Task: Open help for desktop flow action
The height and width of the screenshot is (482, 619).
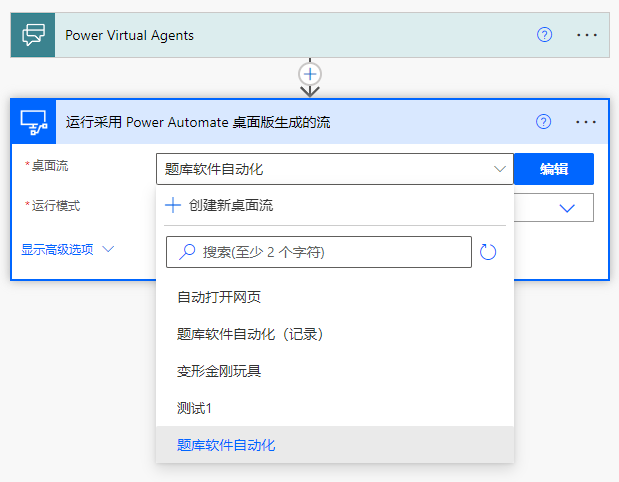Action: 544,122
